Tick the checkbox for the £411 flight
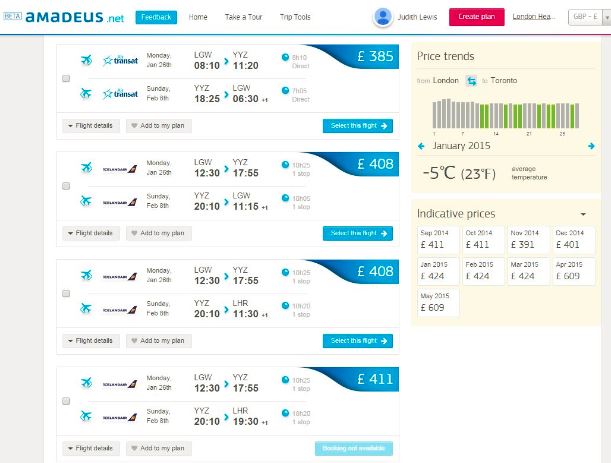 point(66,401)
